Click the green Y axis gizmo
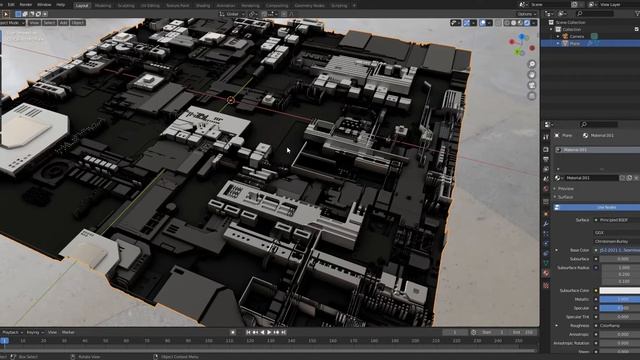Viewport: 640px width, 360px height. pyautogui.click(x=518, y=52)
